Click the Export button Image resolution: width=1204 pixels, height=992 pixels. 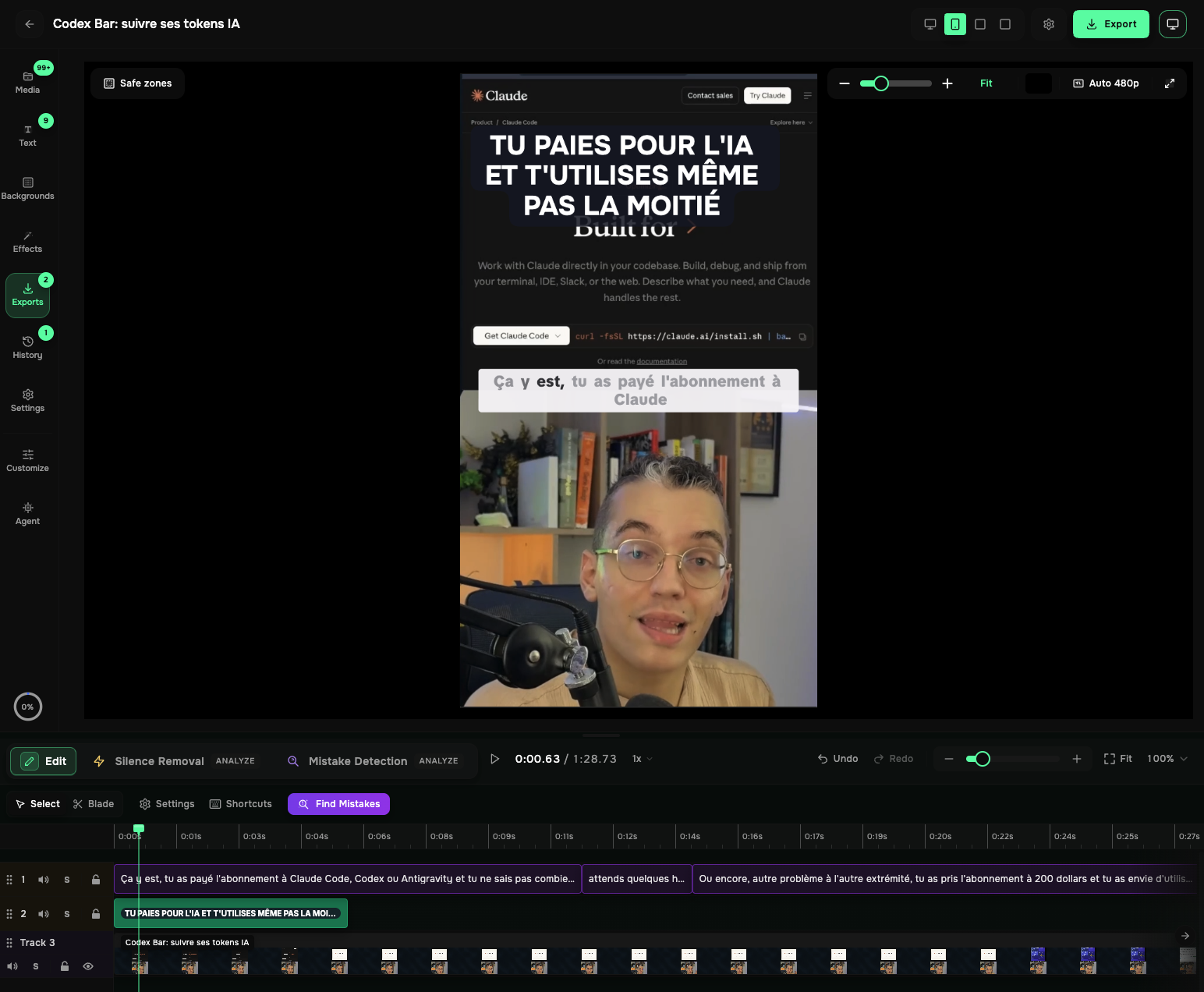coord(1111,24)
